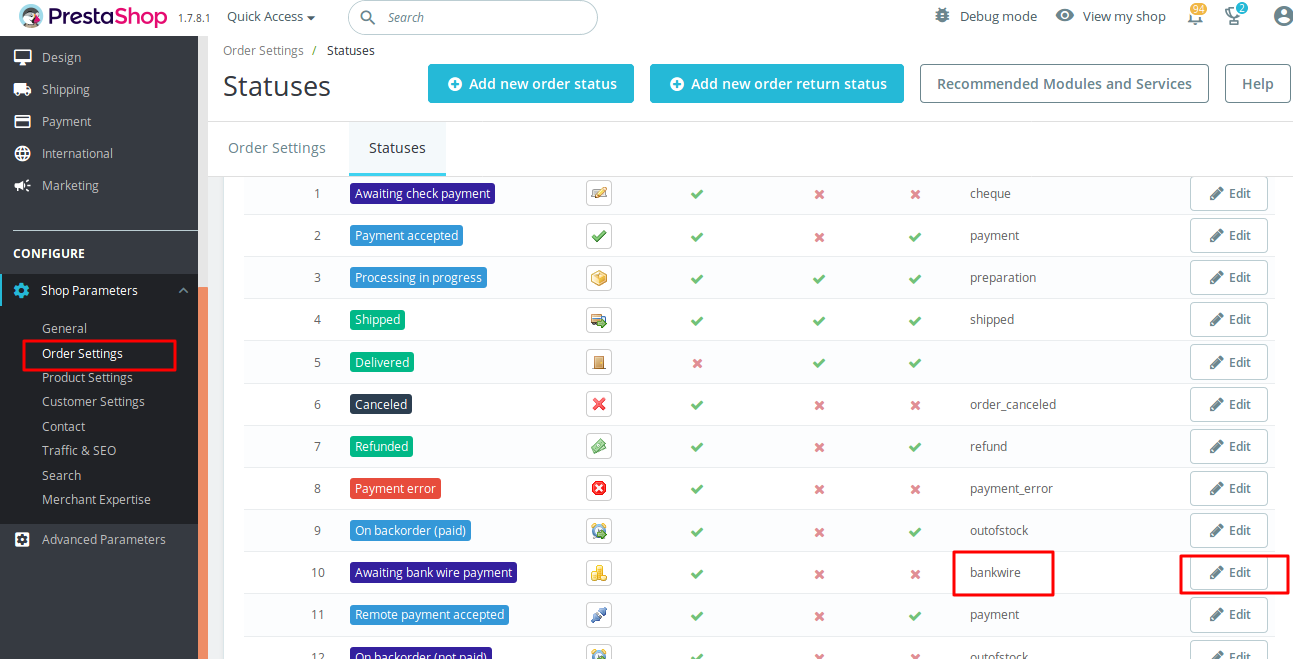Open the user profile avatar icon
The height and width of the screenshot is (659, 1293).
(x=1283, y=16)
